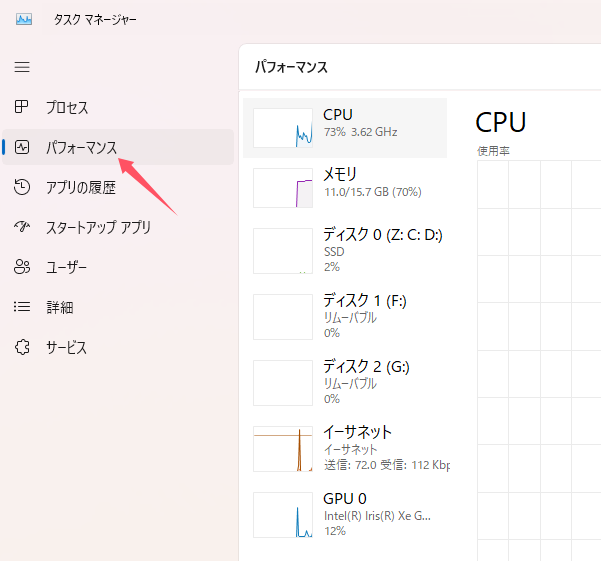Select the GPU 0 entry
Image resolution: width=601 pixels, height=561 pixels.
pyautogui.click(x=345, y=515)
